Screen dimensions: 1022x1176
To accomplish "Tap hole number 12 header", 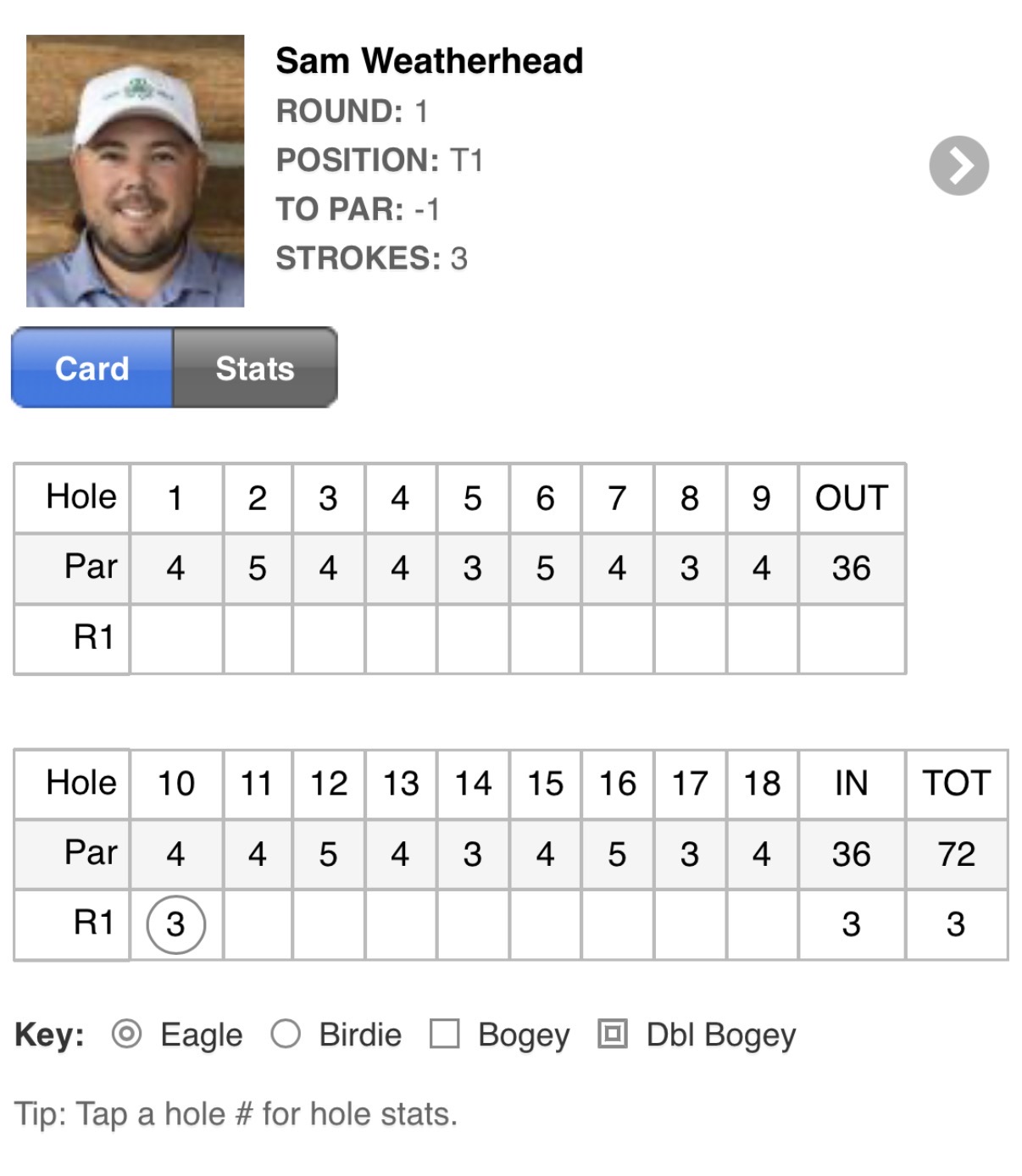I will click(329, 783).
